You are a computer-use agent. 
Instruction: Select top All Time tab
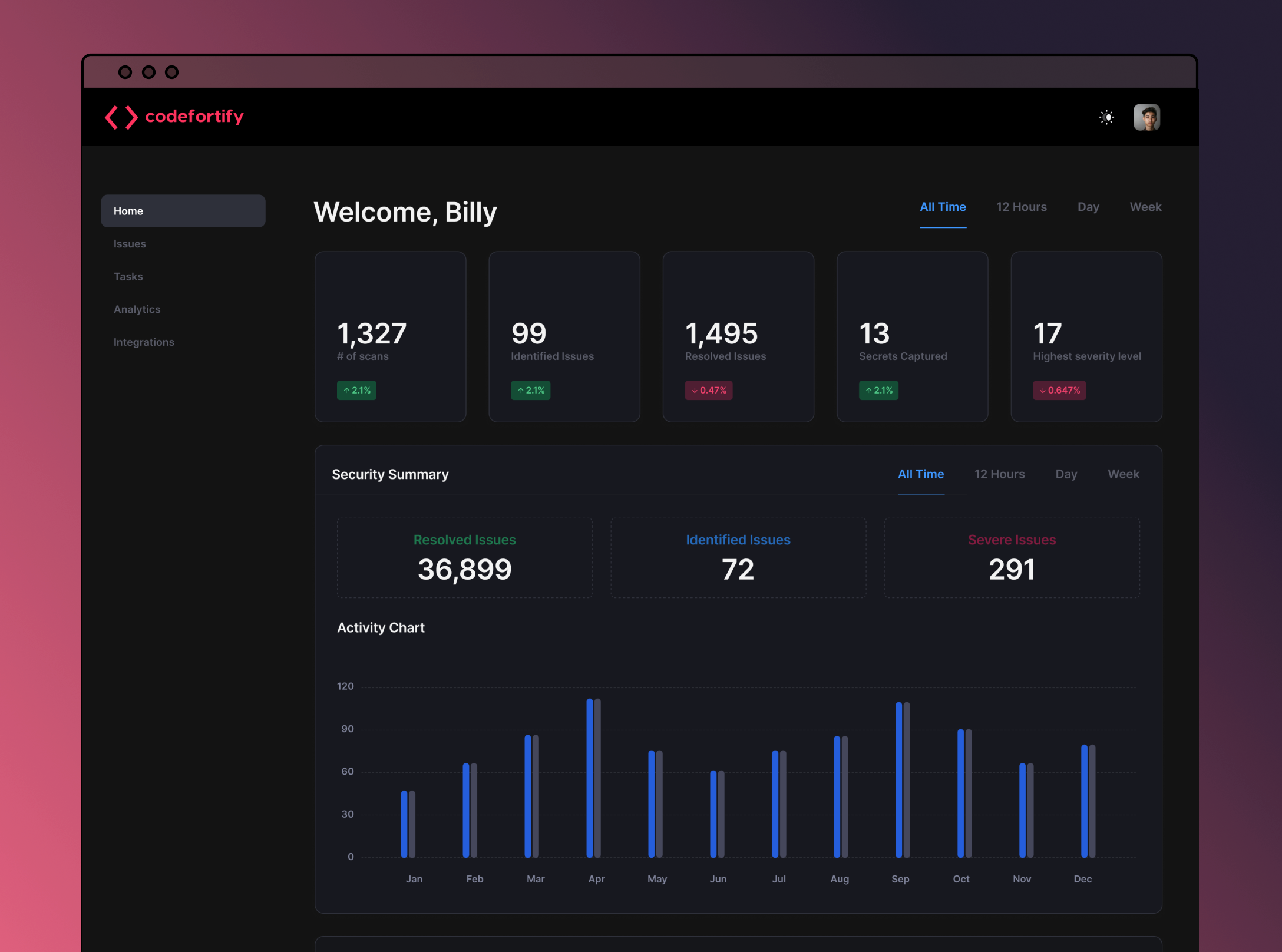943,207
